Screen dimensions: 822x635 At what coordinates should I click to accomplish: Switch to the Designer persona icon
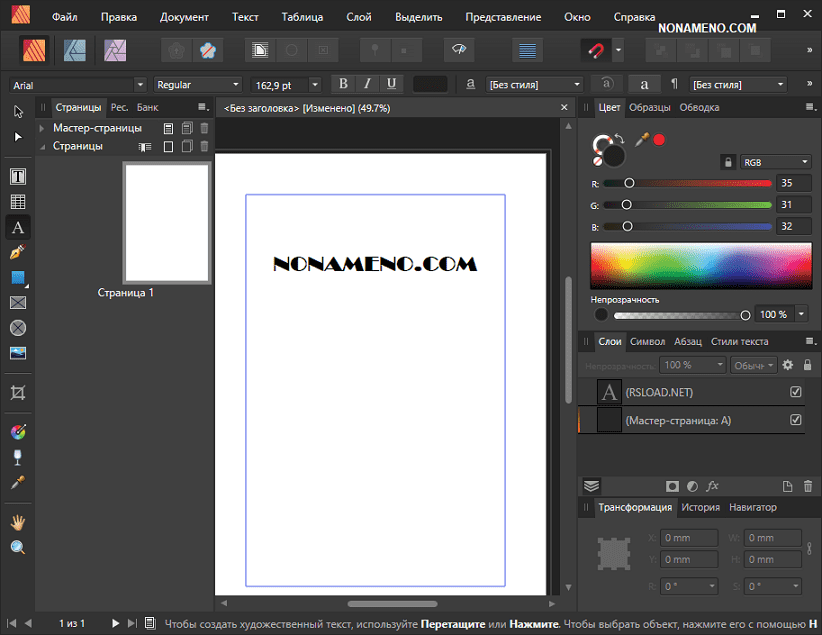tap(73, 49)
